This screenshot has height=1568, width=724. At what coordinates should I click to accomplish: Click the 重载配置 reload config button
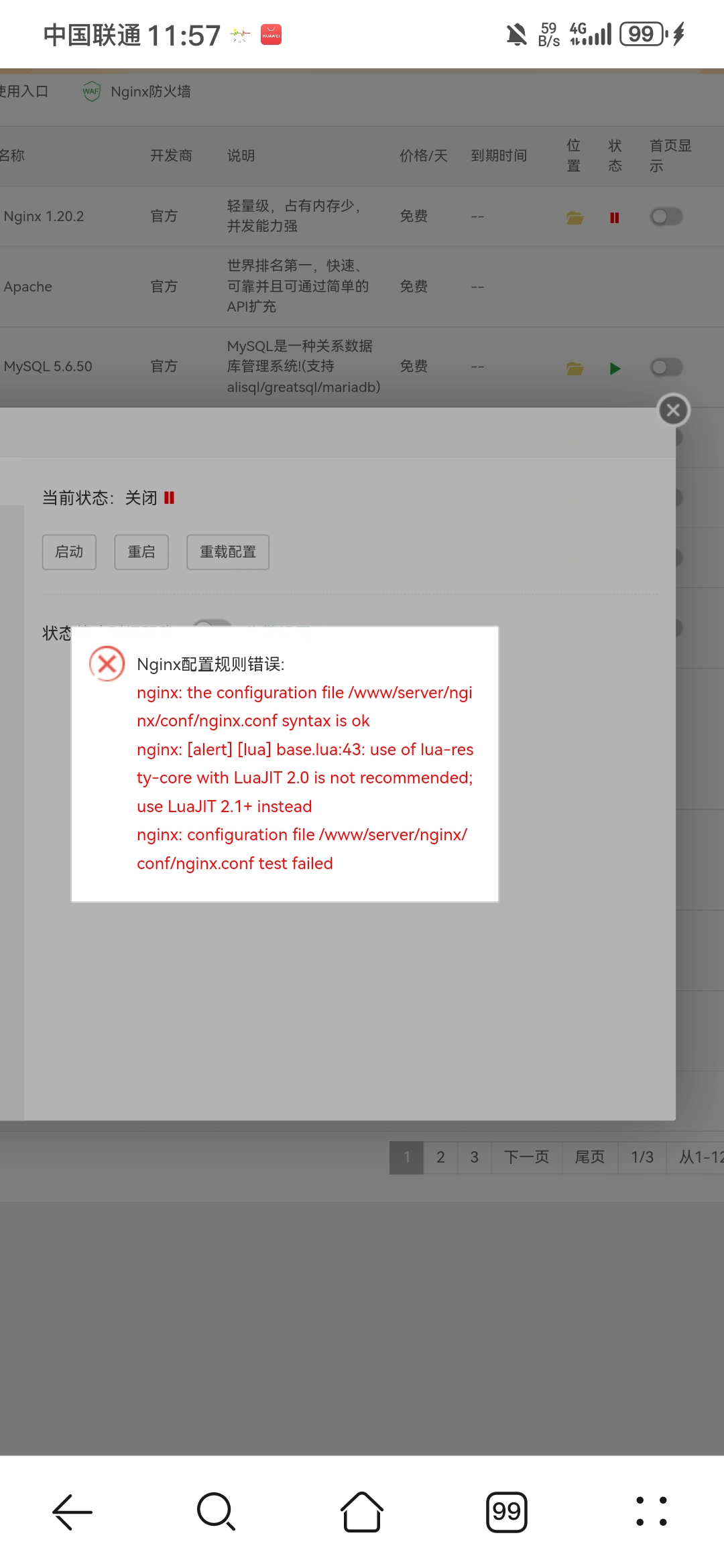click(228, 552)
